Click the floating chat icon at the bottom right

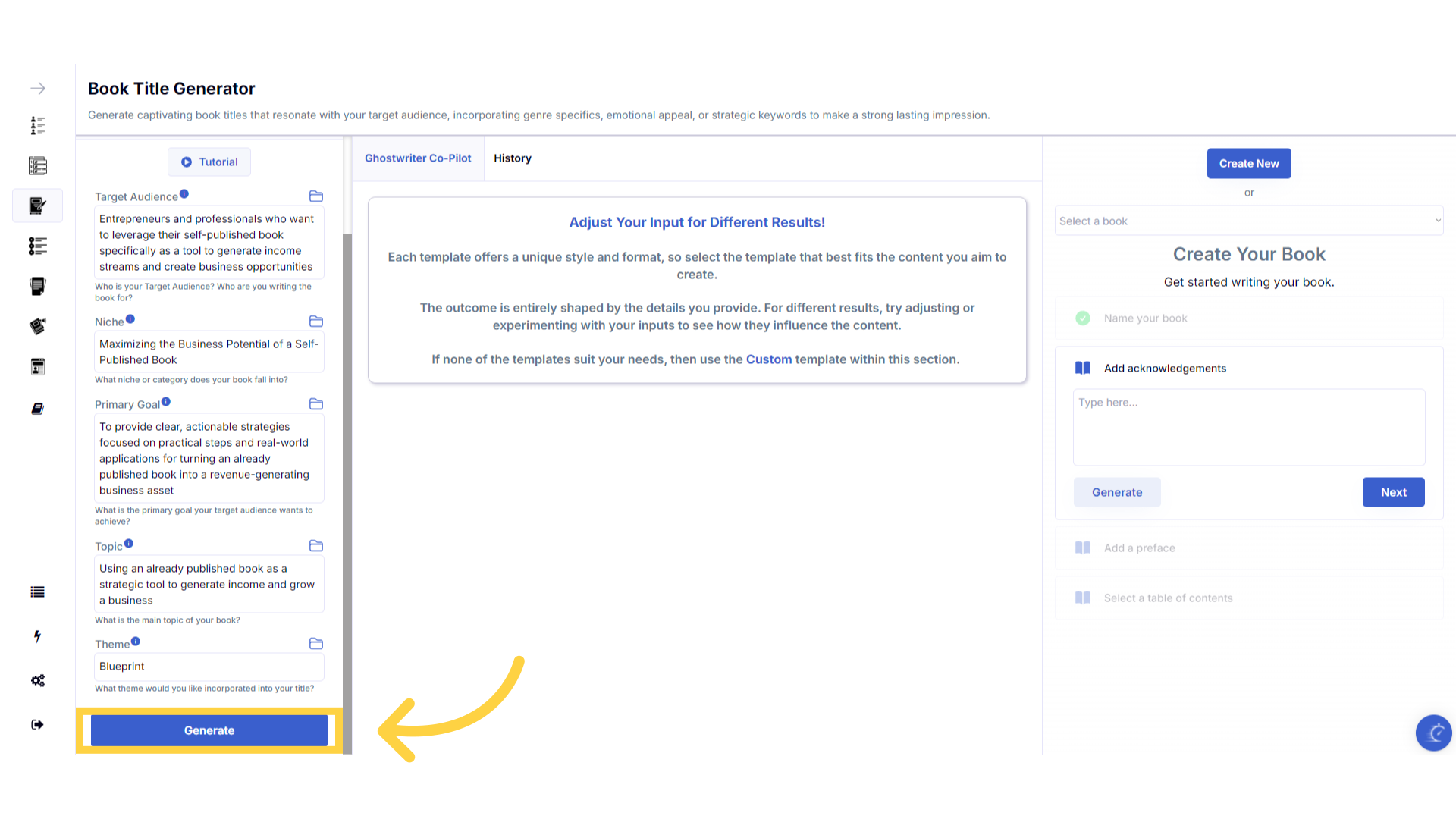(1433, 733)
